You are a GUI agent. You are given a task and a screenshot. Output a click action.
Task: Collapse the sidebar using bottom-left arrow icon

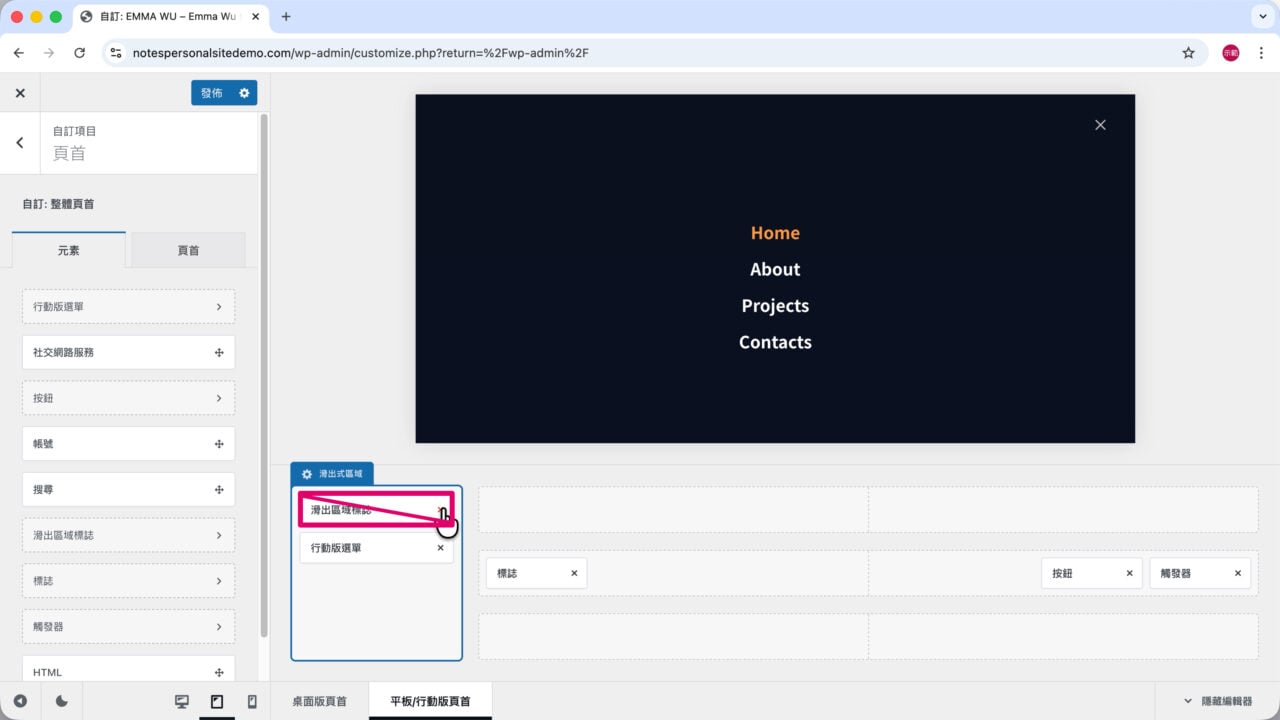pos(20,702)
